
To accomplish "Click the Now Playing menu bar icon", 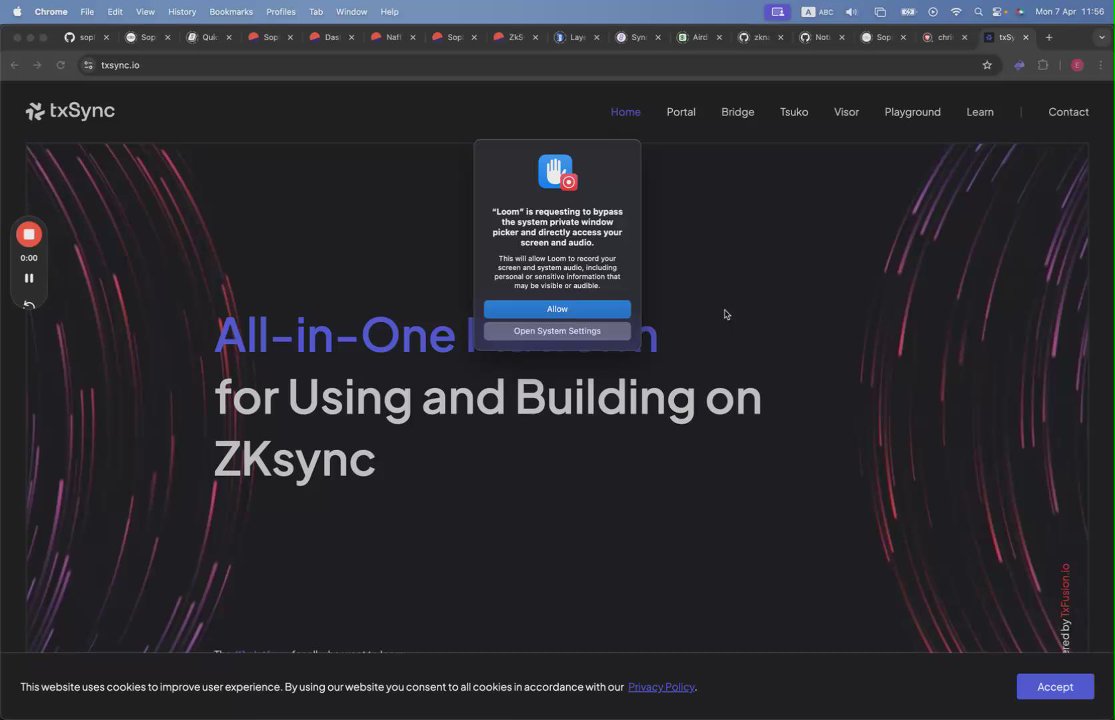I will click(x=933, y=11).
